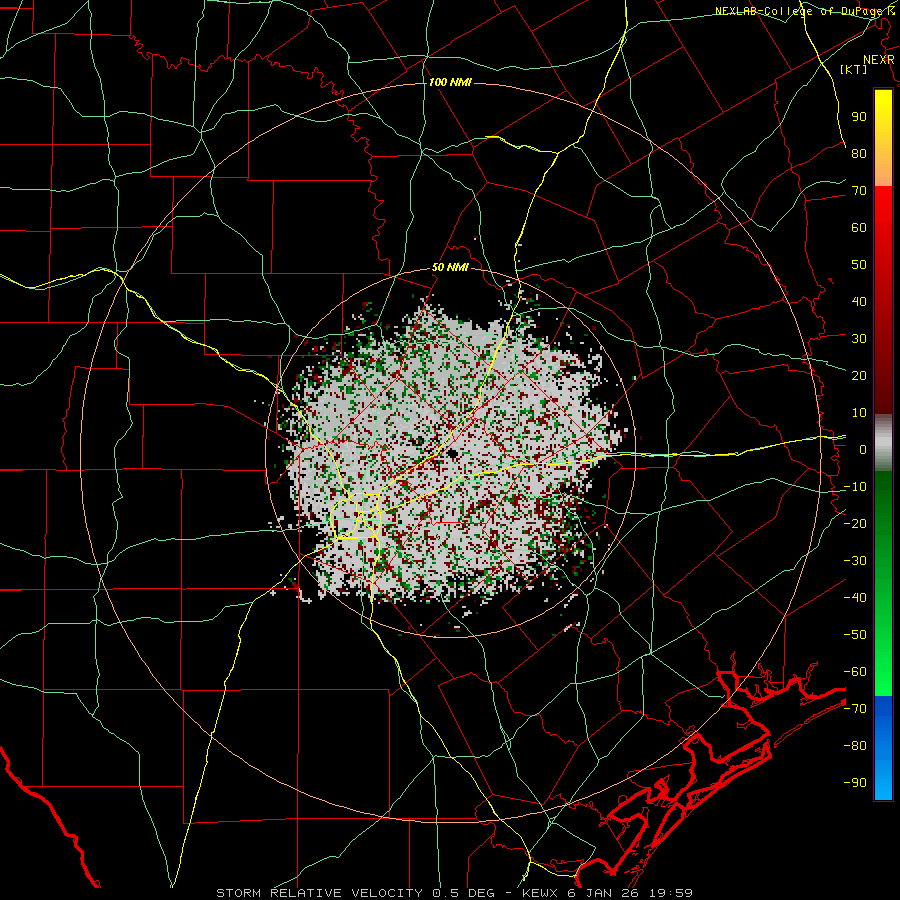Click the -20 value on the velocity scale

pos(855,523)
